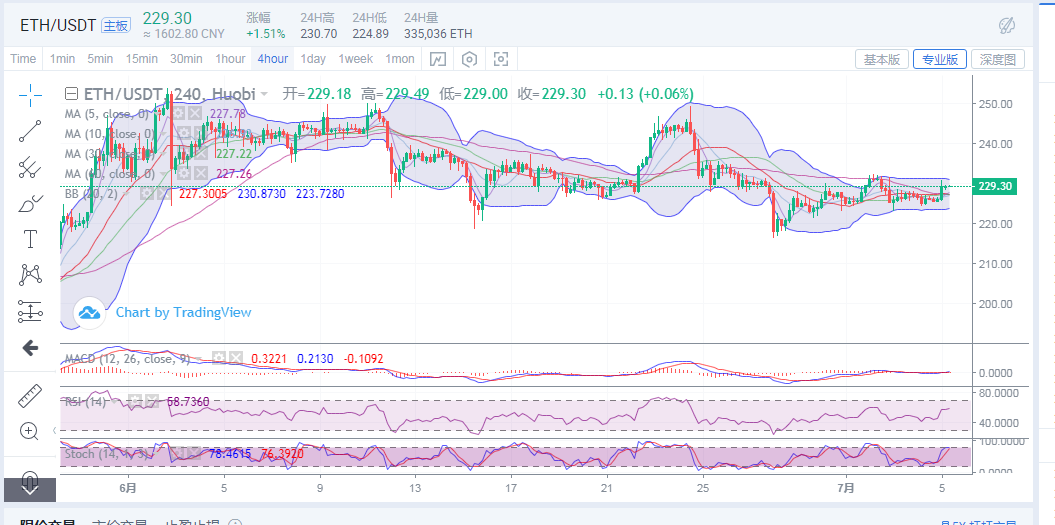Open chart settings hexagon icon
This screenshot has height=525, width=1055.
coord(469,59)
